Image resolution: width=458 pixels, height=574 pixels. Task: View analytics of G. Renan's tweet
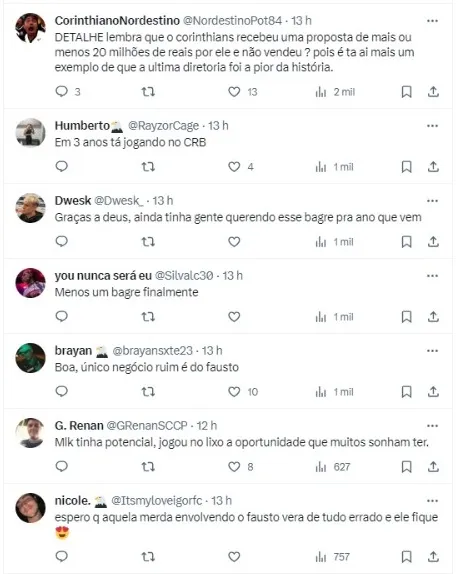pos(332,467)
